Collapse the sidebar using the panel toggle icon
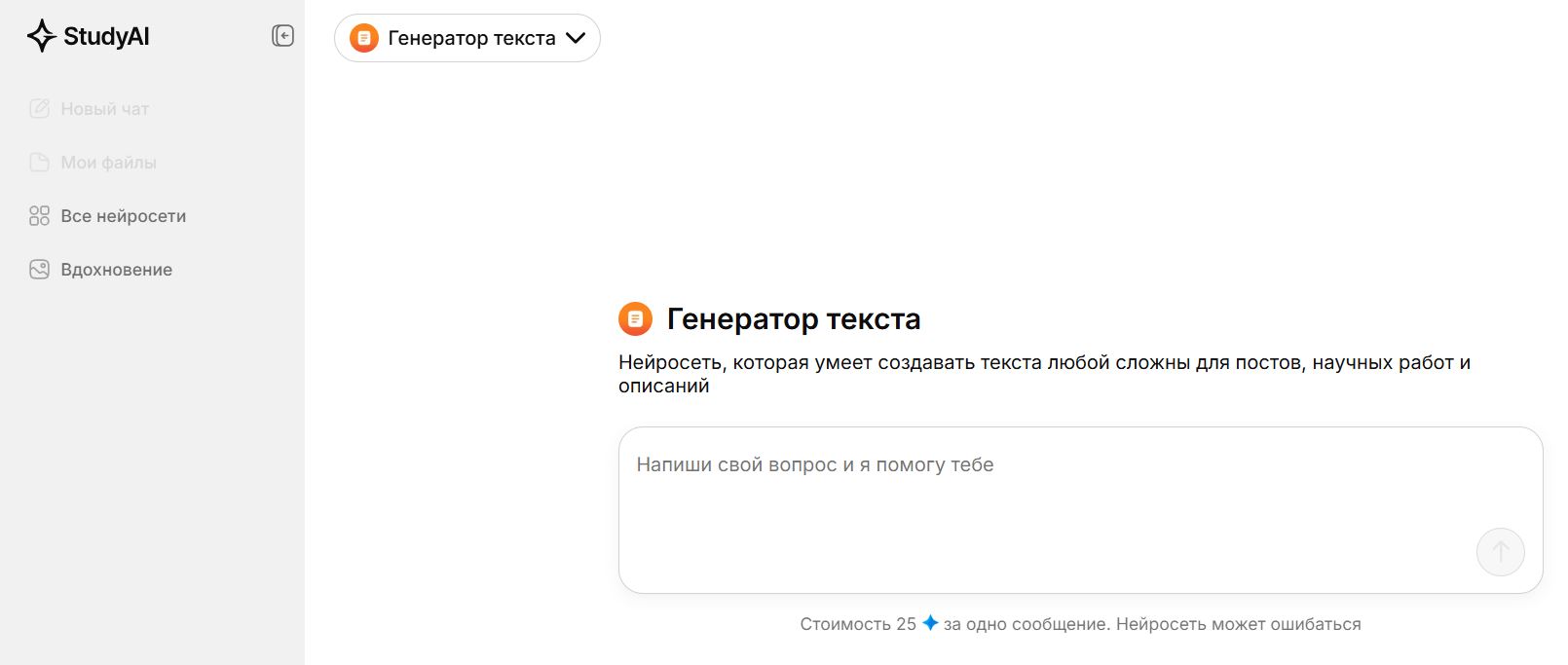The image size is (1568, 665). pos(282,36)
